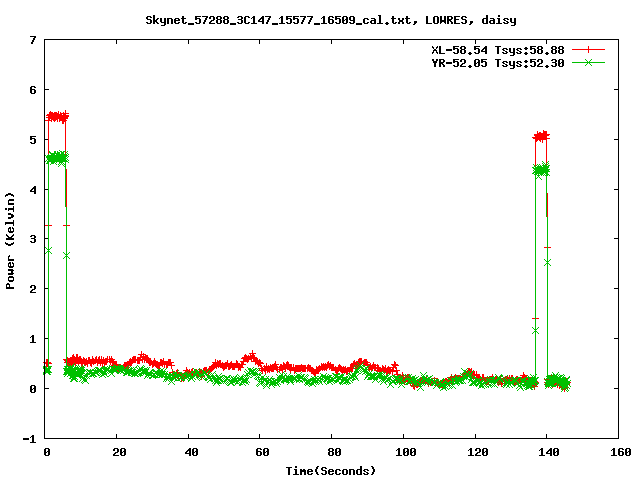Viewport: 640px width, 480px height.
Task: Click the x-axis tick label 120
Action: click(478, 452)
